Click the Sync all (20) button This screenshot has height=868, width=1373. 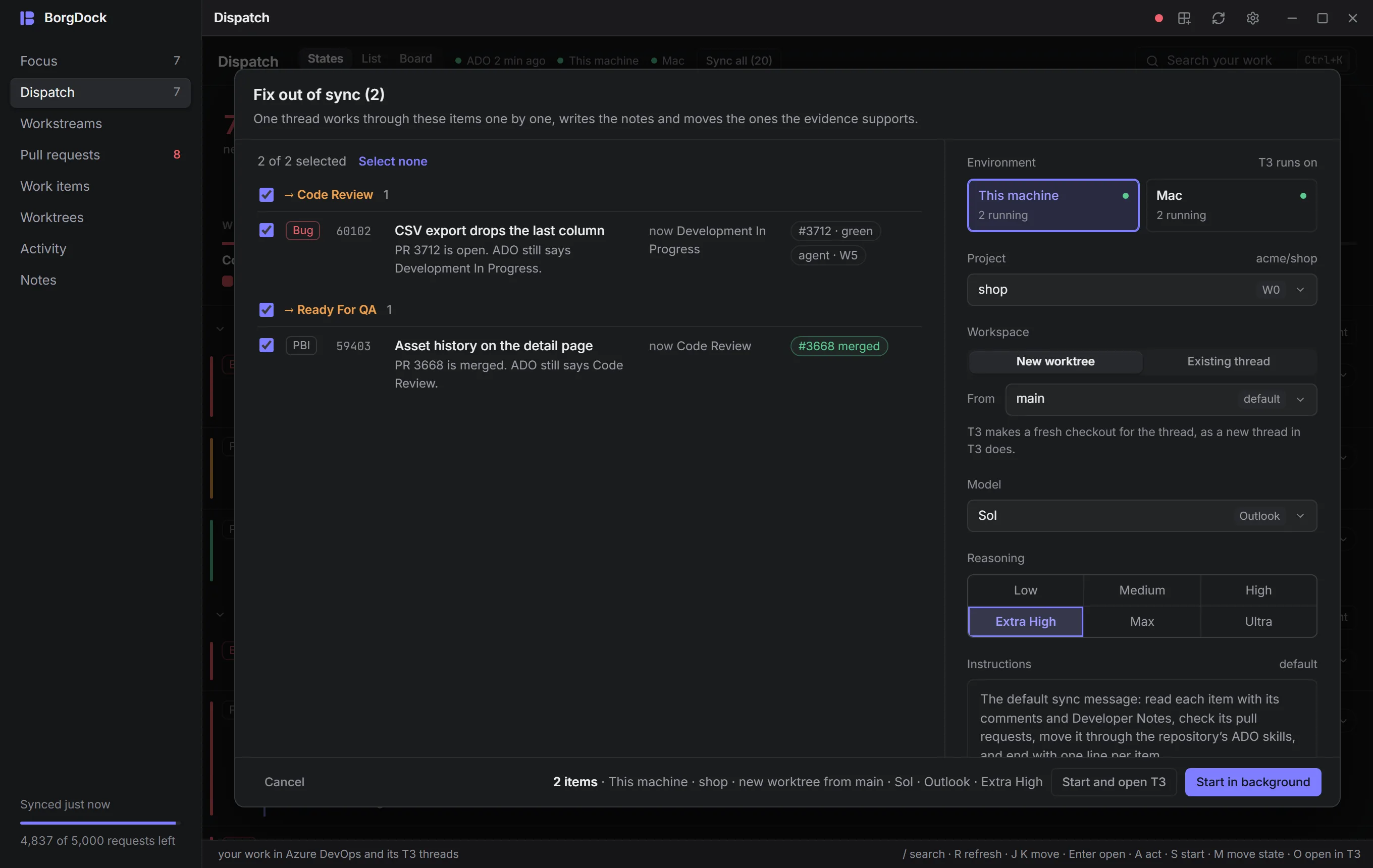point(739,61)
